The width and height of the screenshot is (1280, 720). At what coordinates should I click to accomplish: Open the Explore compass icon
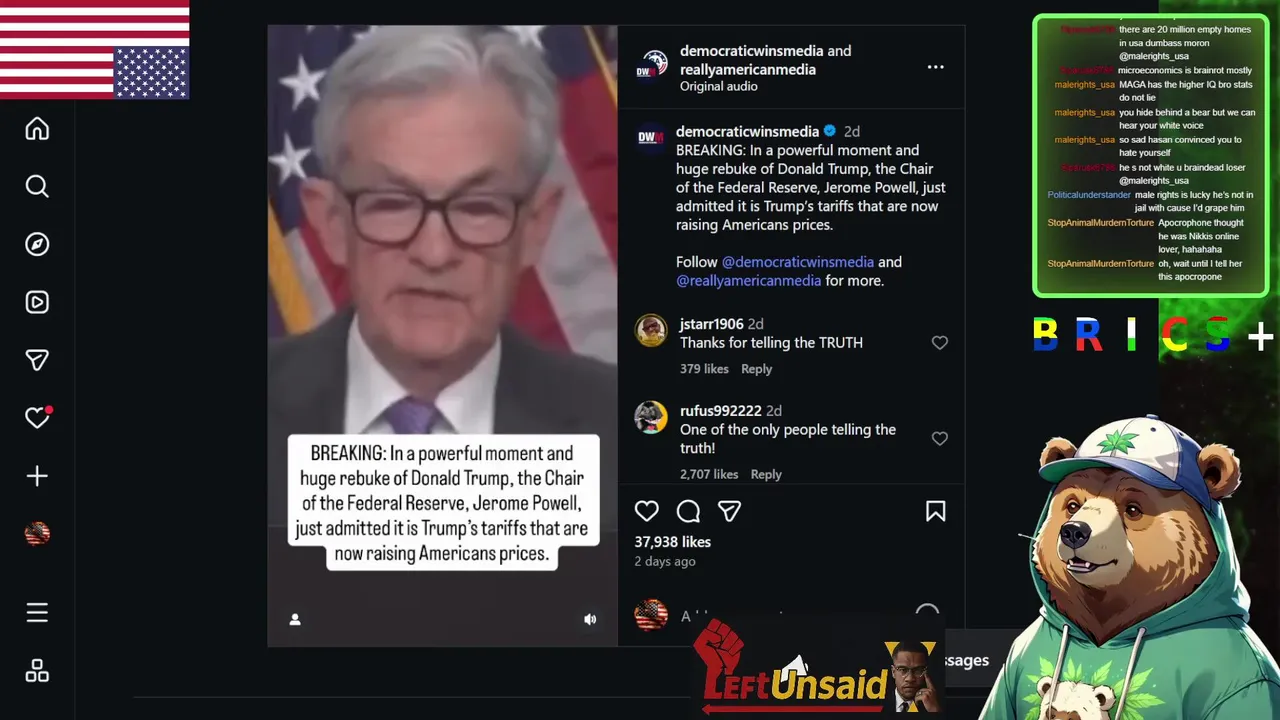[37, 245]
